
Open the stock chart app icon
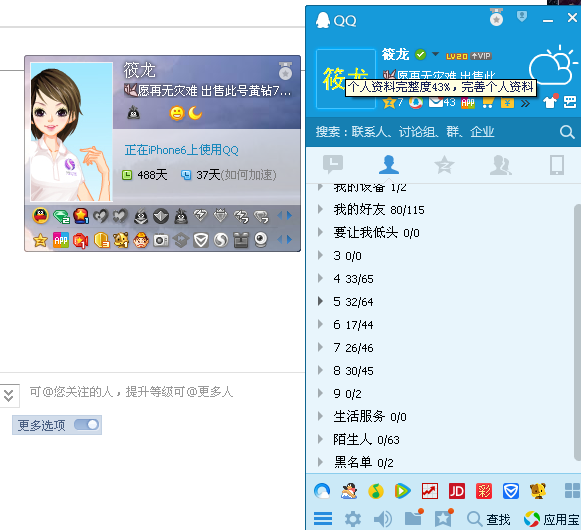(x=429, y=491)
